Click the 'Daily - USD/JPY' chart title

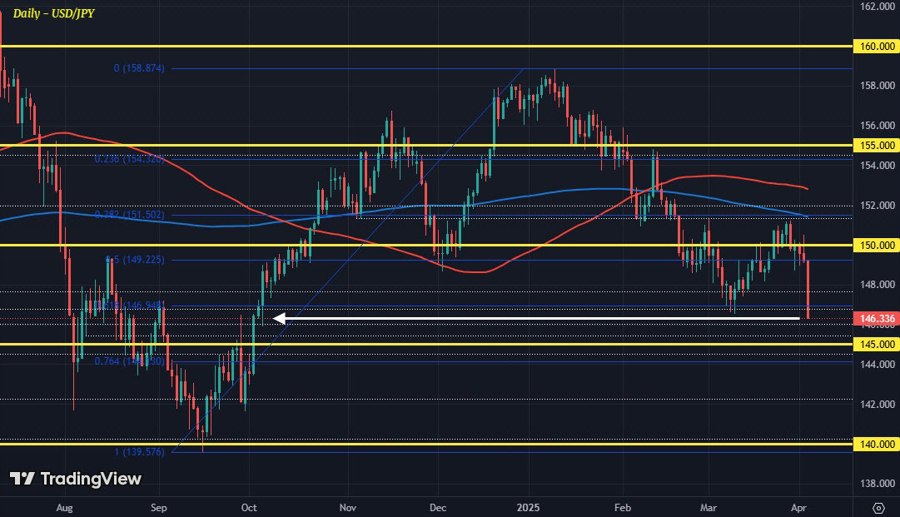pos(53,13)
